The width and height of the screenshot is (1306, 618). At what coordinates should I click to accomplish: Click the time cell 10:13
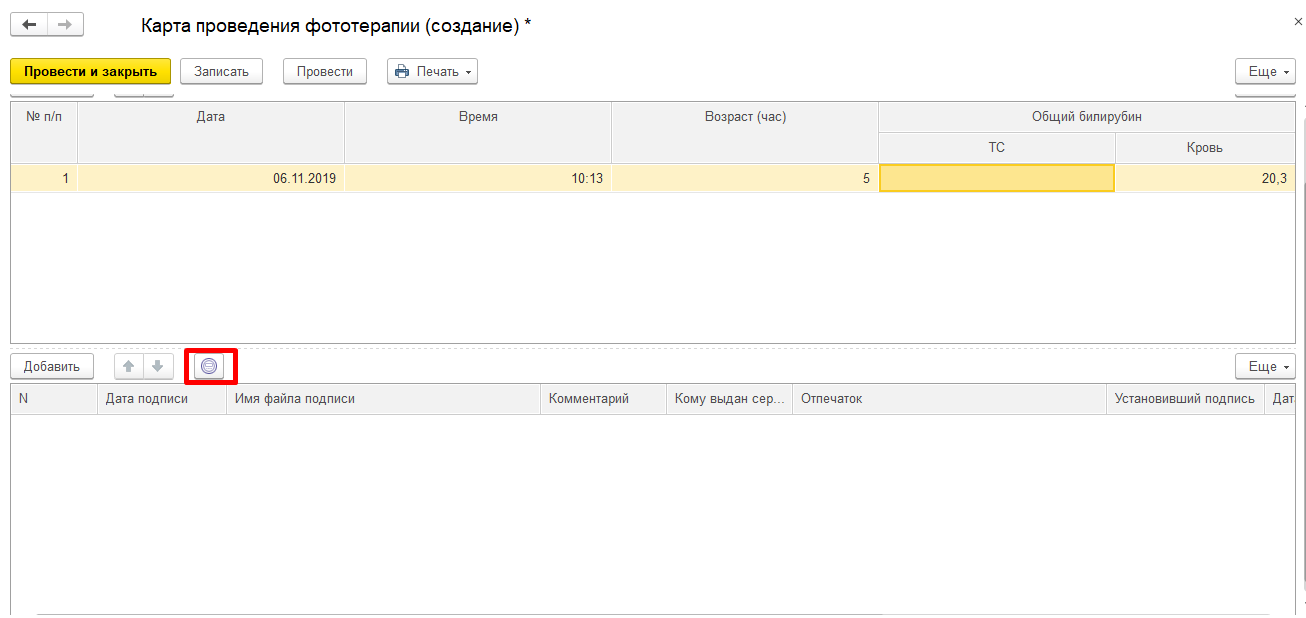pos(477,178)
